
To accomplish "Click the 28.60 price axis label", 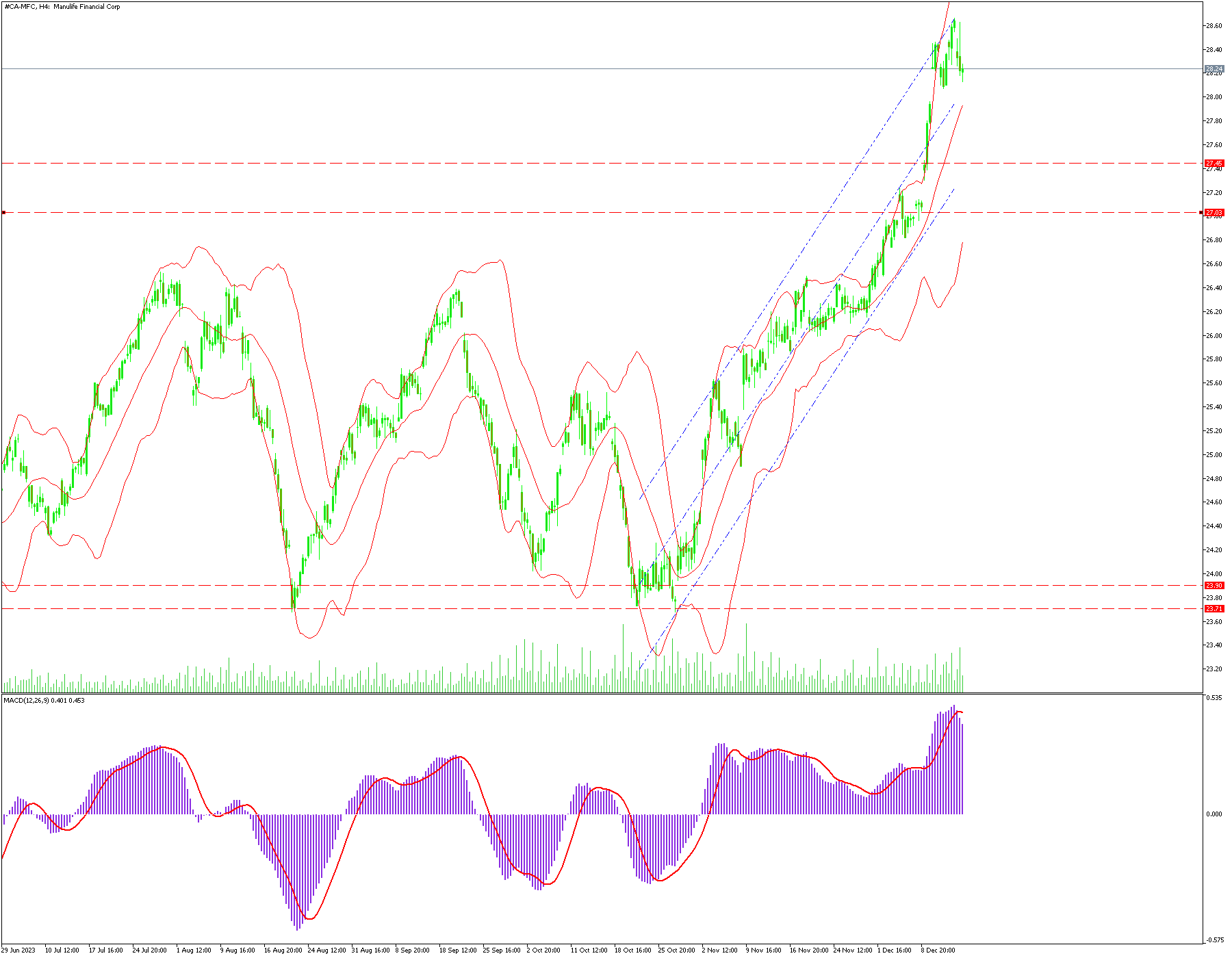I will pos(1214,26).
